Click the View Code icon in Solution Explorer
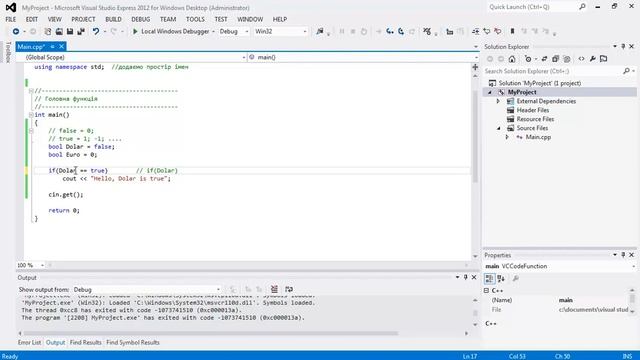Screen dimensions: 640x360 581,59
